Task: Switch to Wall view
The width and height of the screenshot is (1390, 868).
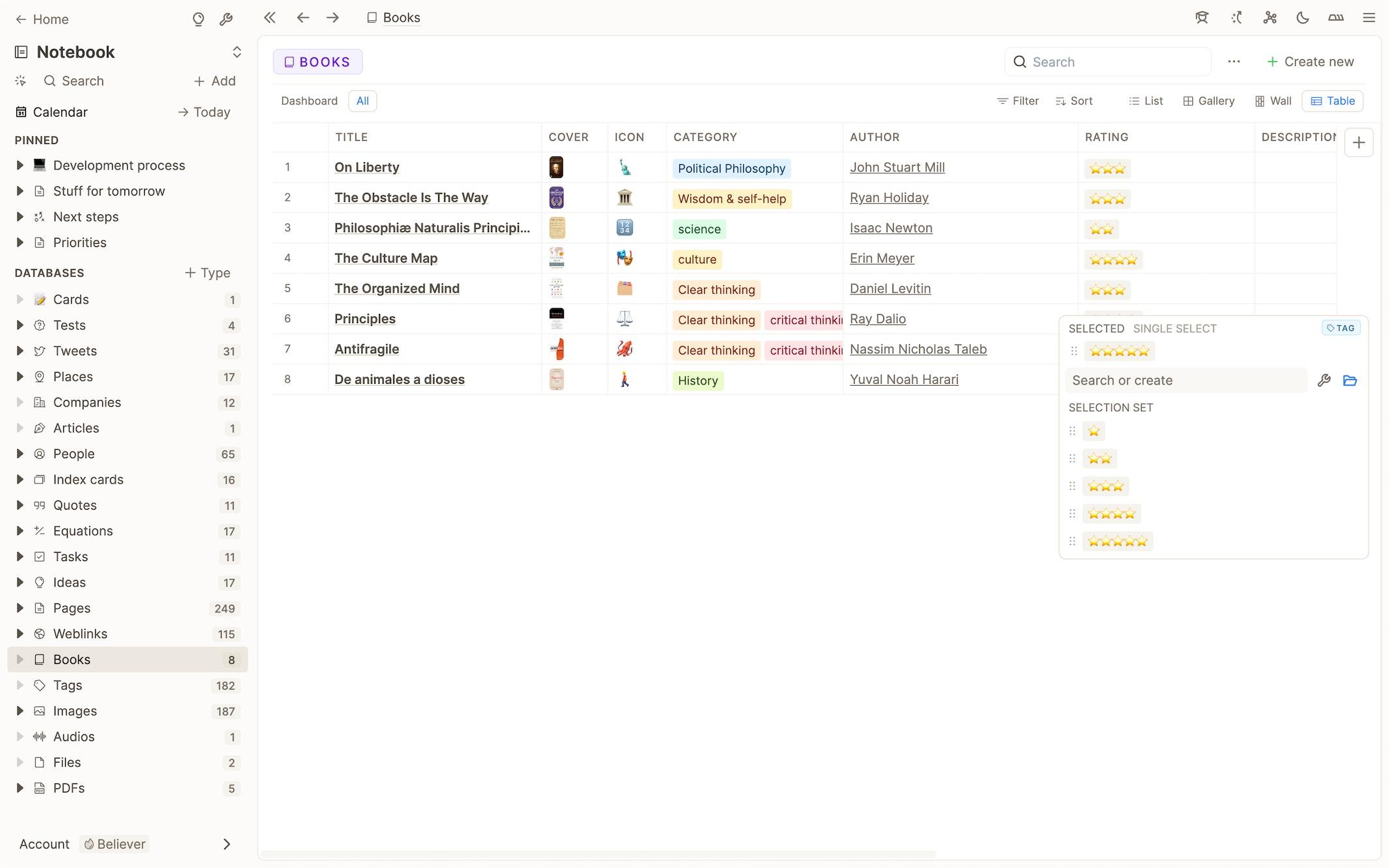Action: click(x=1273, y=101)
